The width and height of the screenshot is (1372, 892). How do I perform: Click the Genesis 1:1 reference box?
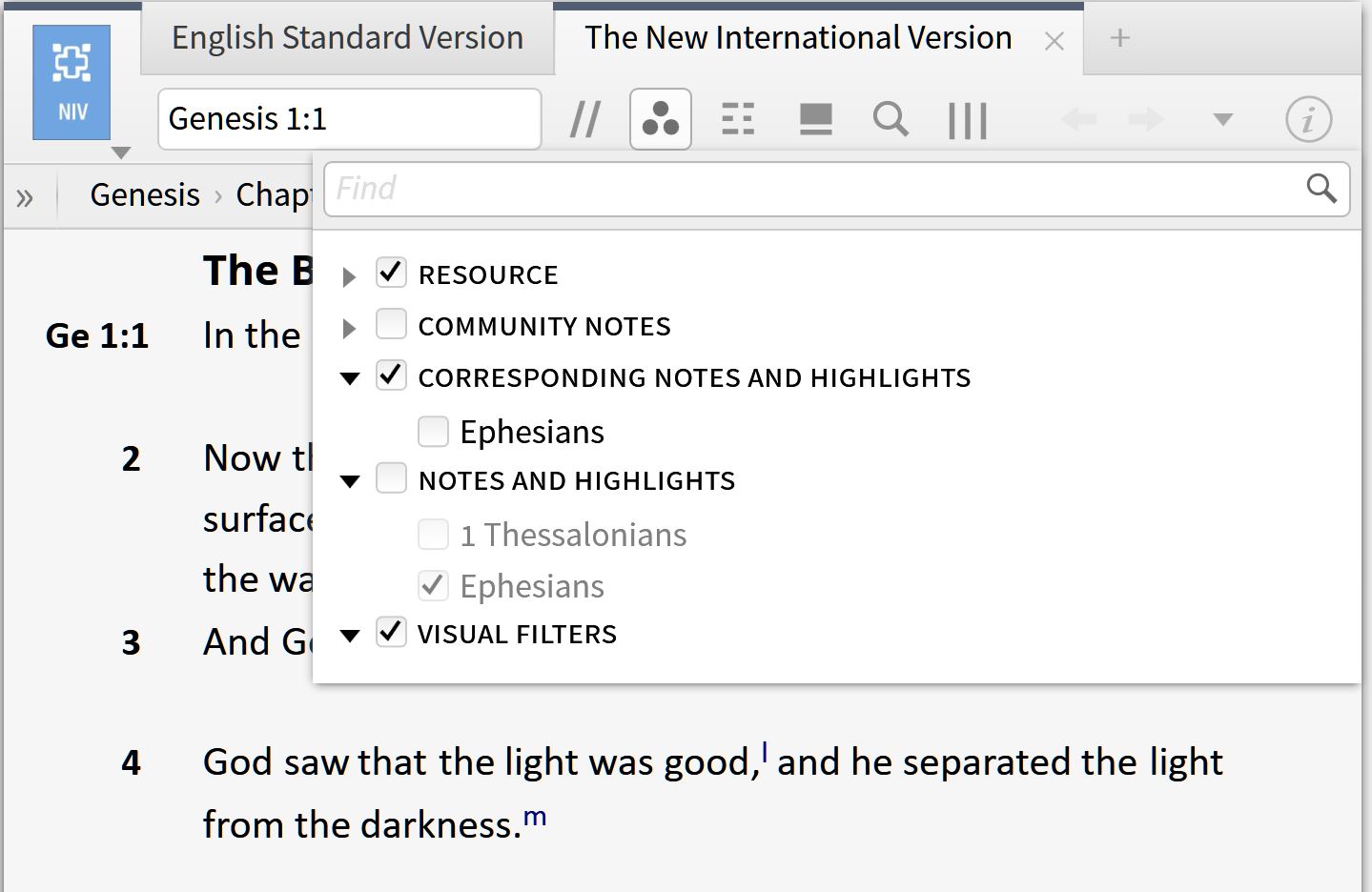pyautogui.click(x=350, y=119)
